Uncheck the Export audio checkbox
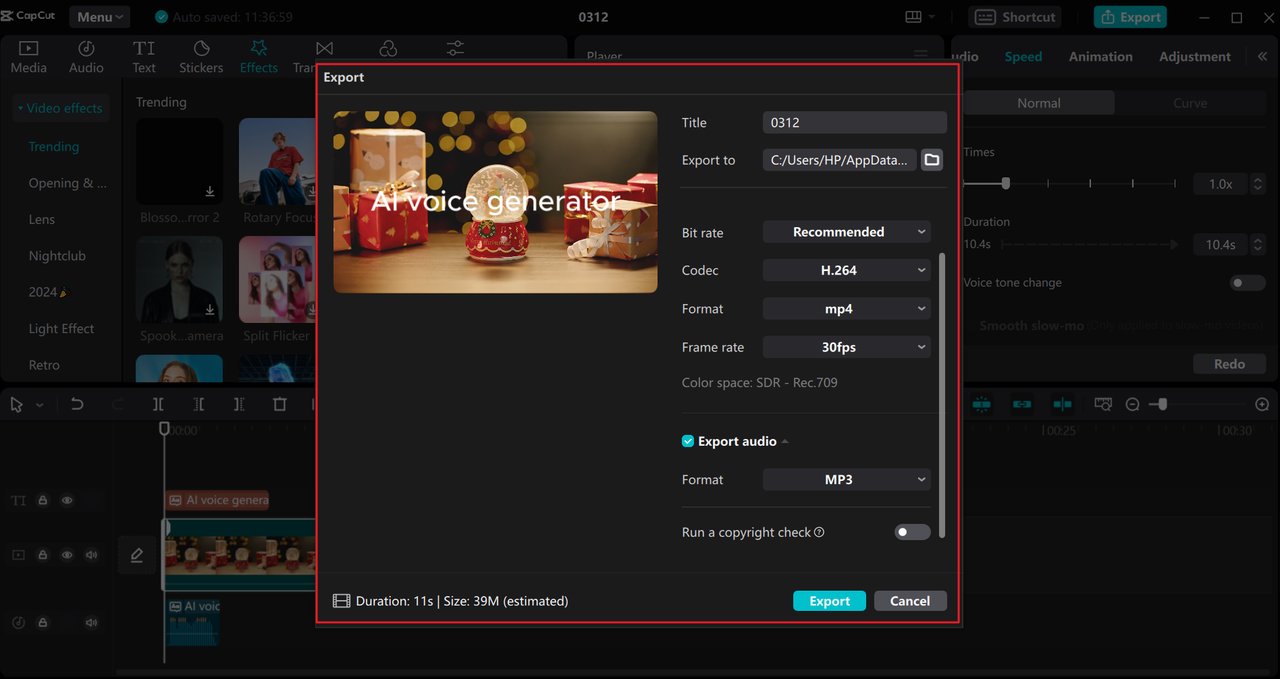1280x679 pixels. tap(688, 441)
